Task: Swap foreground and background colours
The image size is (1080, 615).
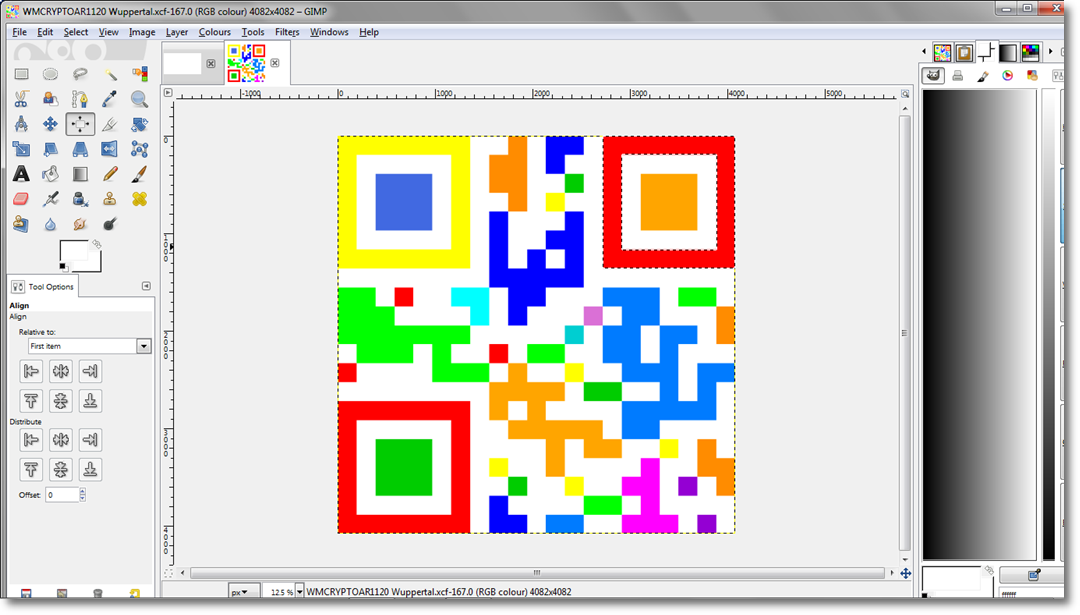Action: (x=96, y=244)
